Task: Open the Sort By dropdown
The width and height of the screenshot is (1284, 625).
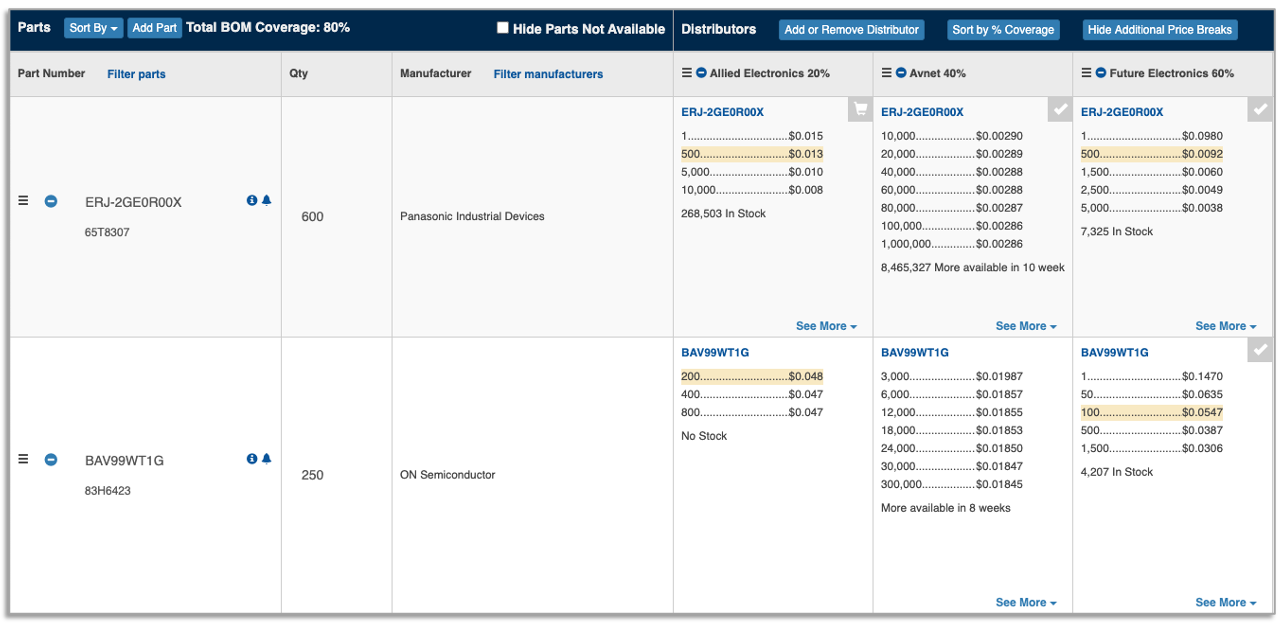Action: pos(93,28)
